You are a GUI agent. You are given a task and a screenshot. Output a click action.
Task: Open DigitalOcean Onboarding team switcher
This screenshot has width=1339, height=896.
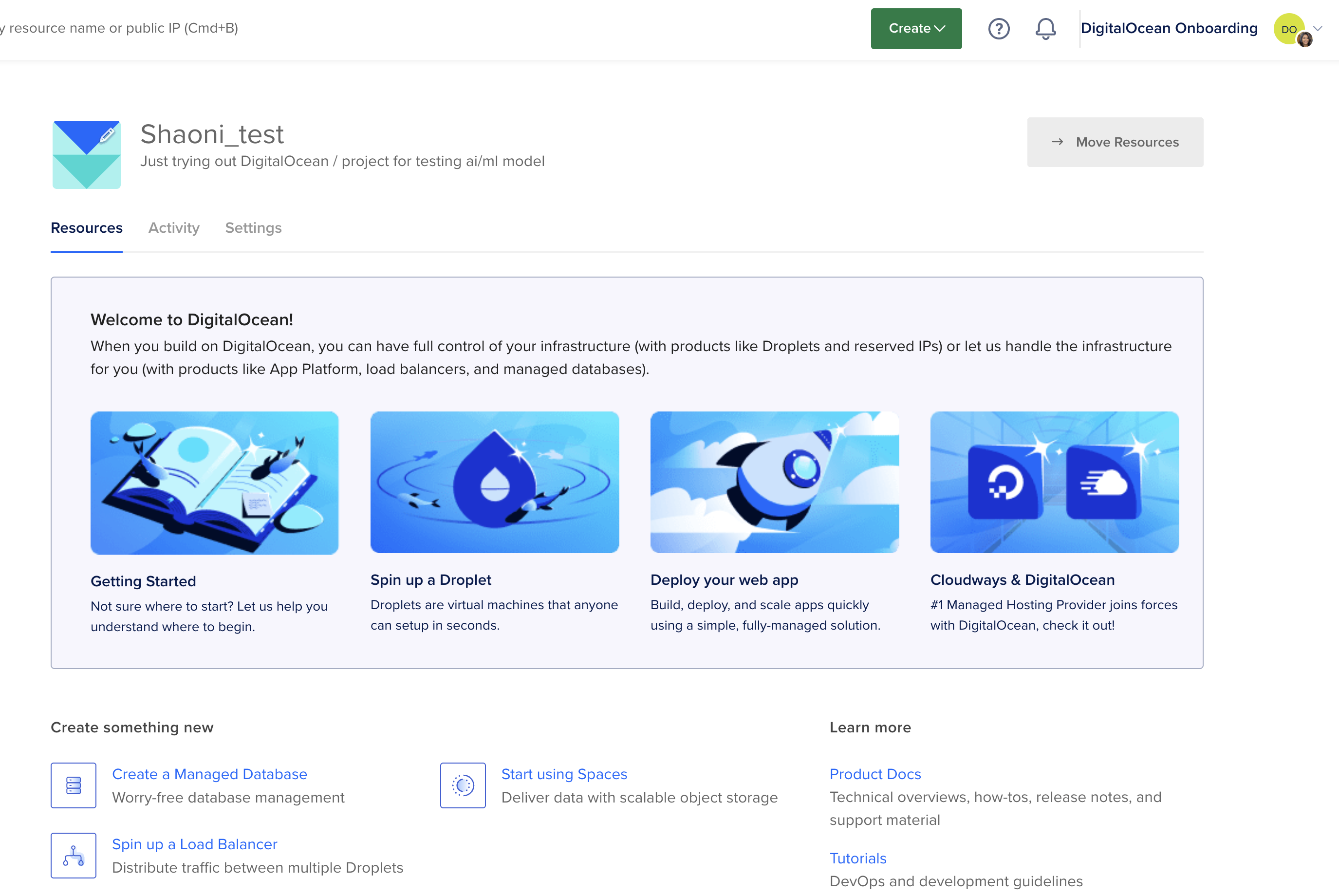(1169, 29)
